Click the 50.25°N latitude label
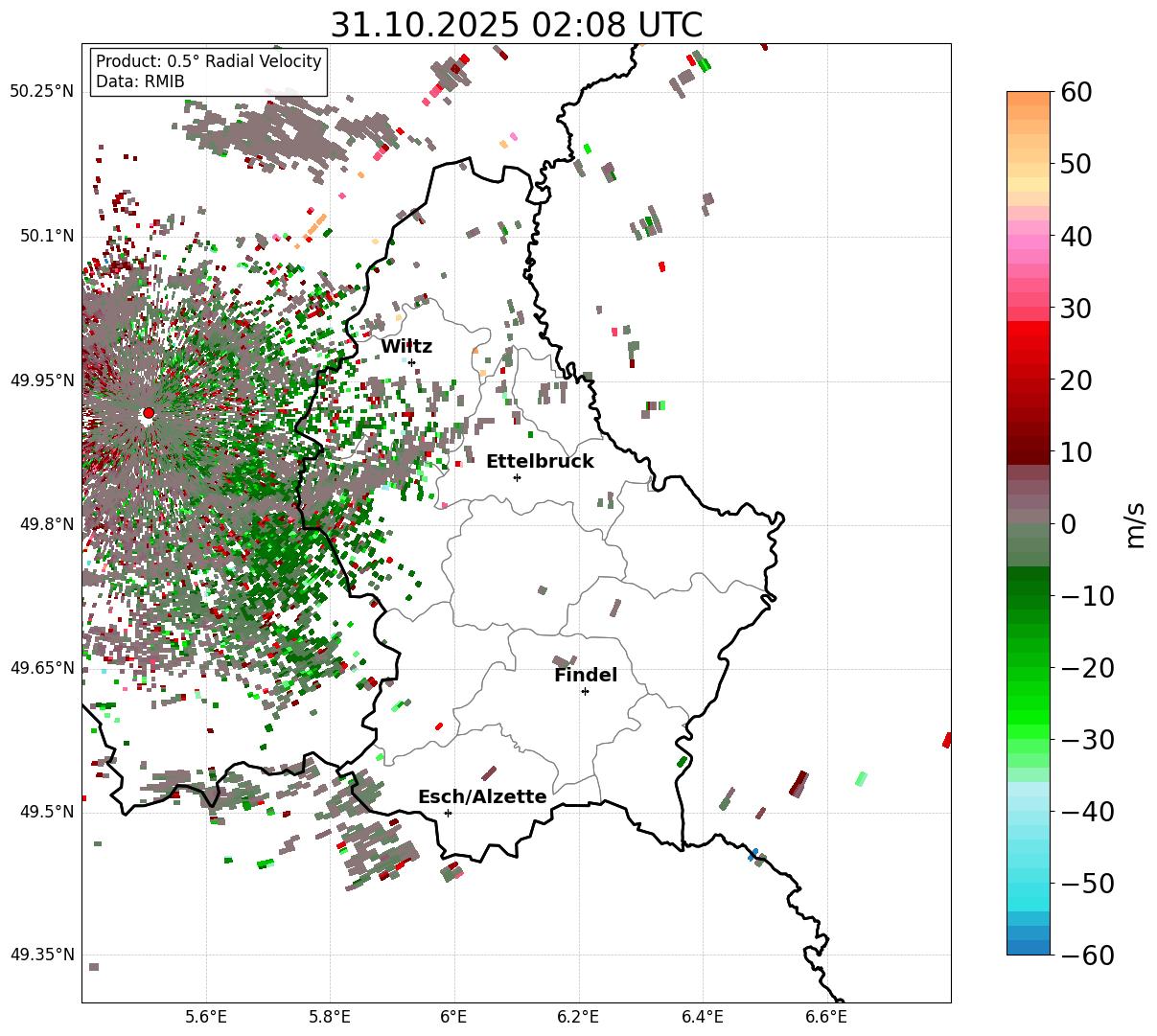This screenshot has height=1036, width=1157. 41,92
